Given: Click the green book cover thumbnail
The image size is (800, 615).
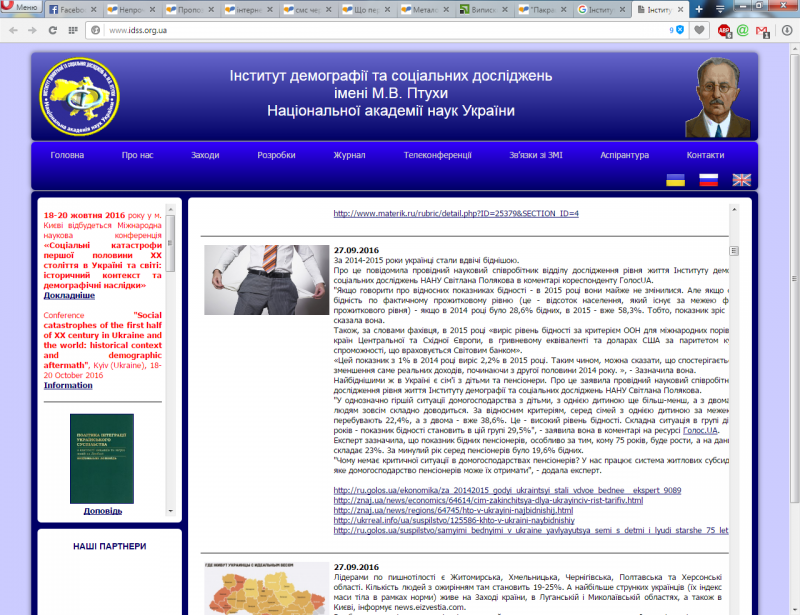Looking at the screenshot, I should pyautogui.click(x=101, y=458).
